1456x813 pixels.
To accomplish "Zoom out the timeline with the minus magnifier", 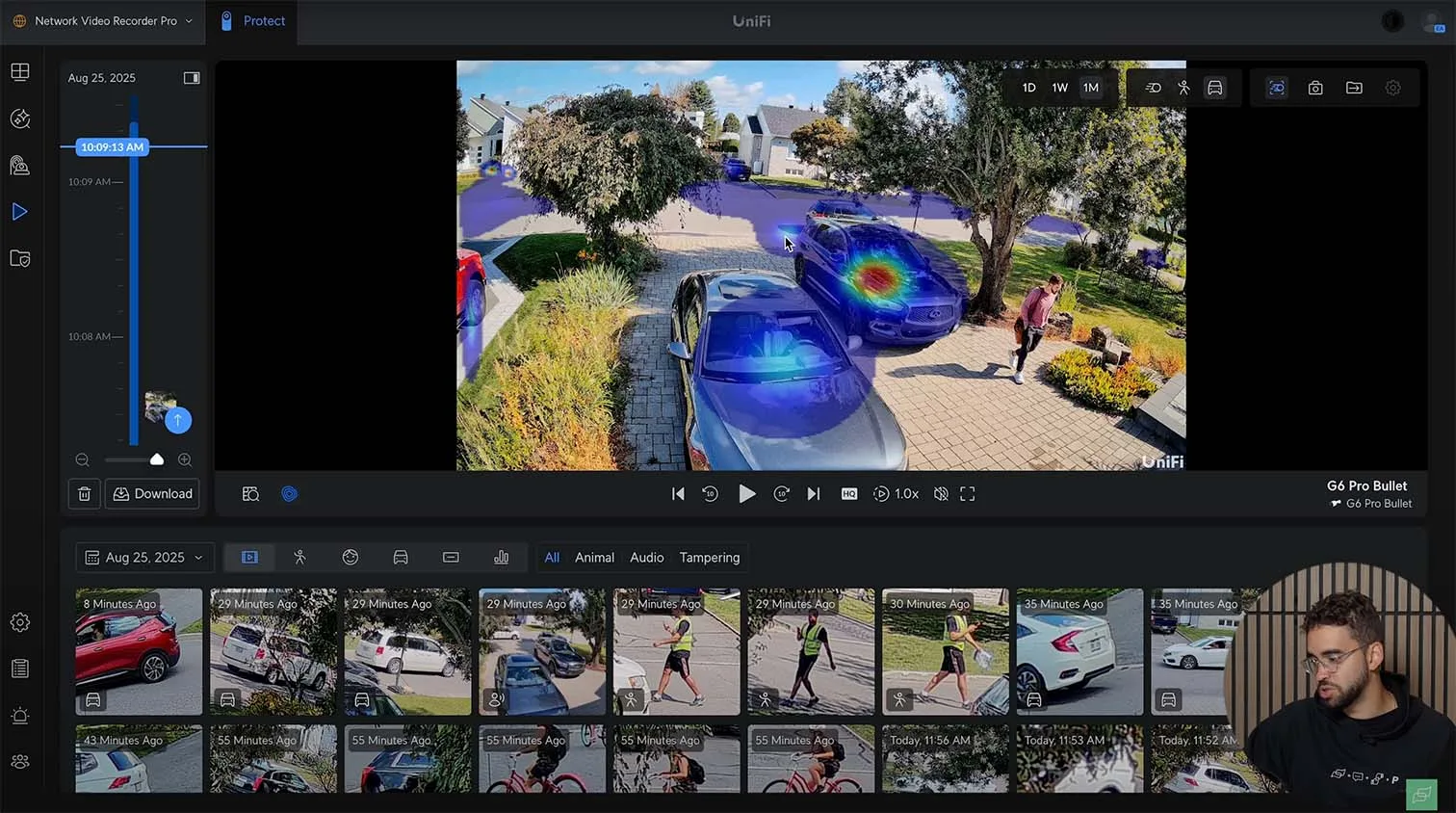I will pyautogui.click(x=83, y=460).
